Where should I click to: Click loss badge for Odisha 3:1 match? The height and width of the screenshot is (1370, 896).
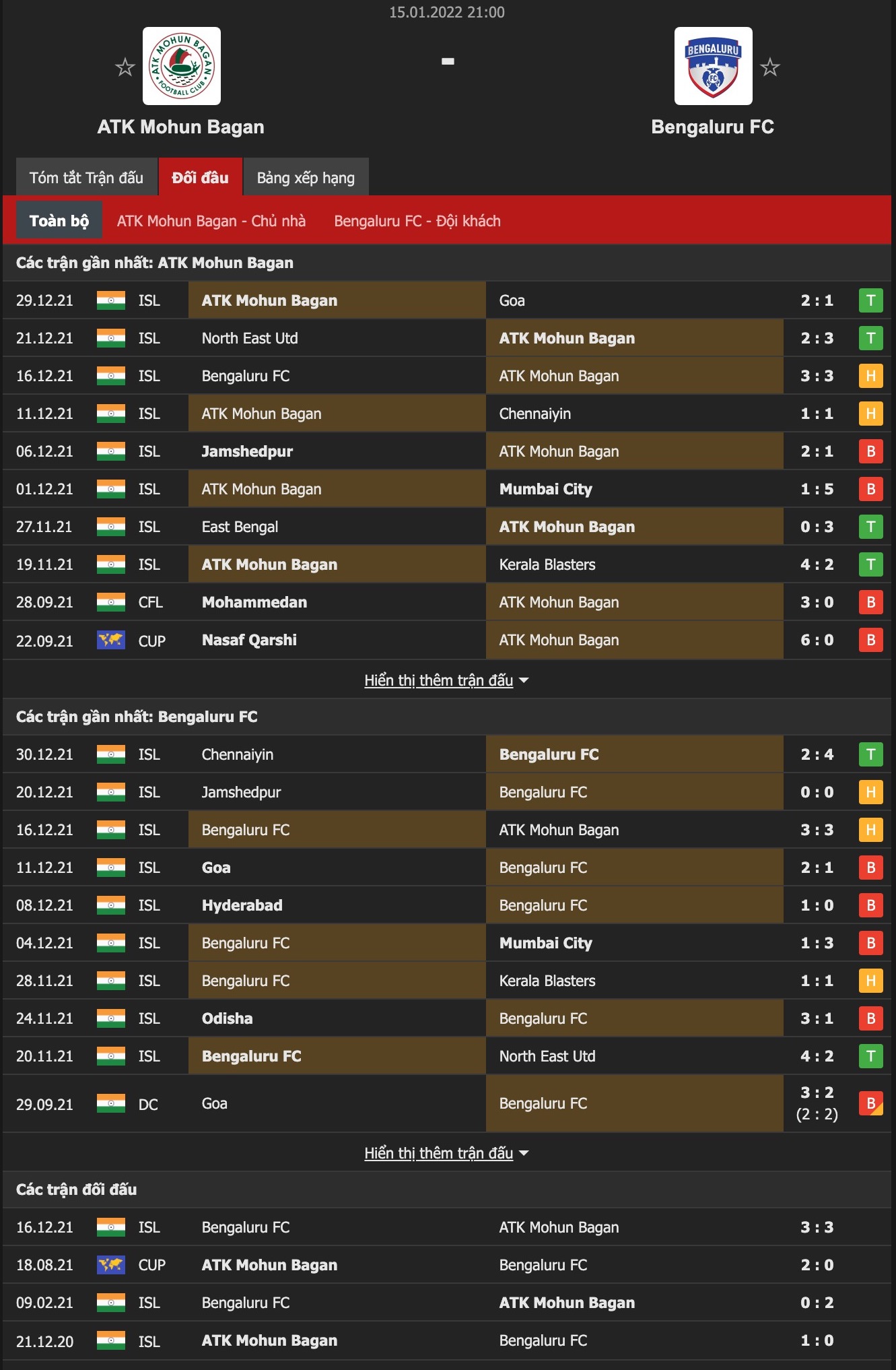coord(870,1018)
